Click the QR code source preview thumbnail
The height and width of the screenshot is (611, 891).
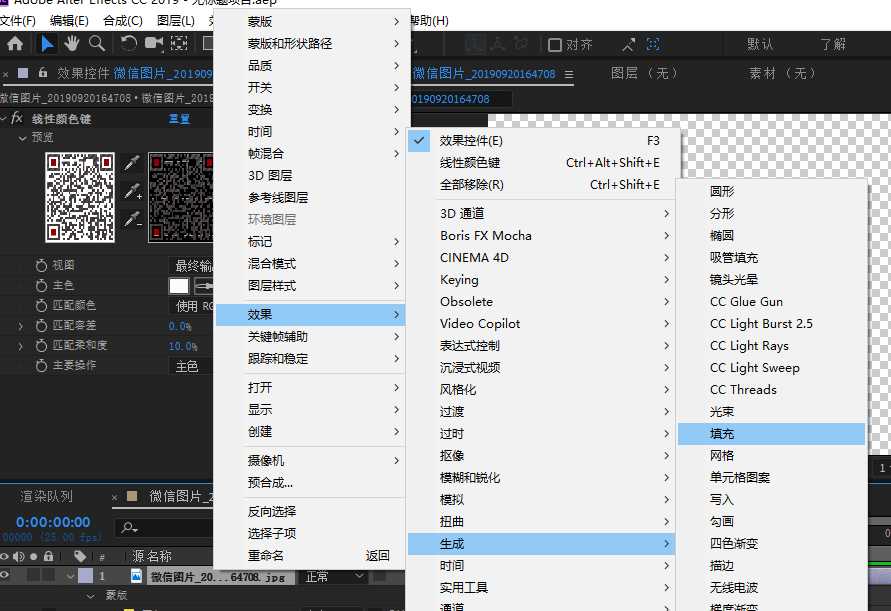pos(80,197)
